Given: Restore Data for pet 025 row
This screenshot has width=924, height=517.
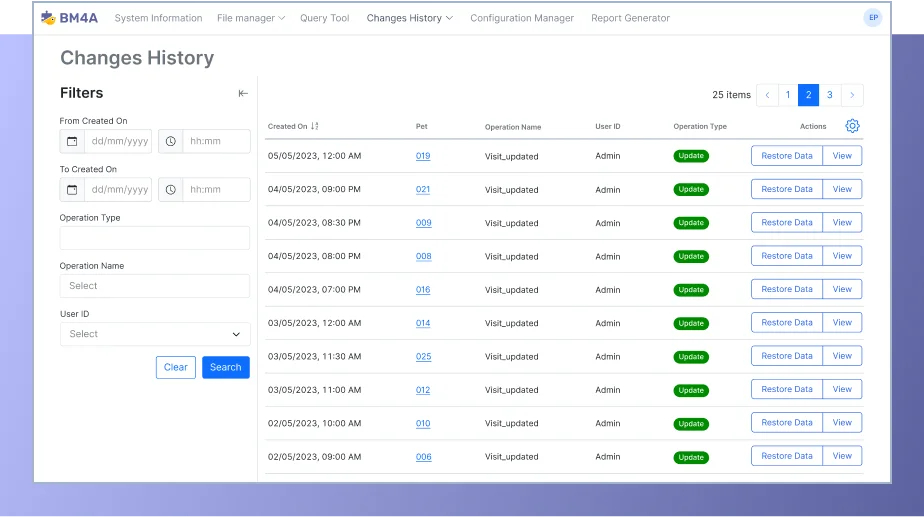Looking at the screenshot, I should pos(787,356).
